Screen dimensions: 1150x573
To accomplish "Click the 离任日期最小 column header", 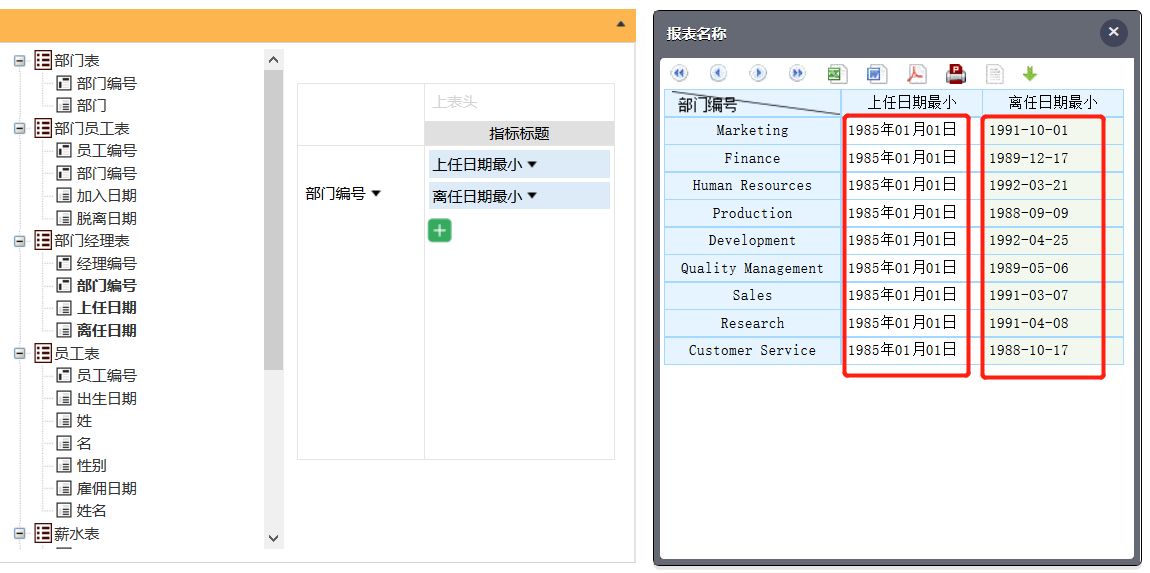I will click(1052, 103).
